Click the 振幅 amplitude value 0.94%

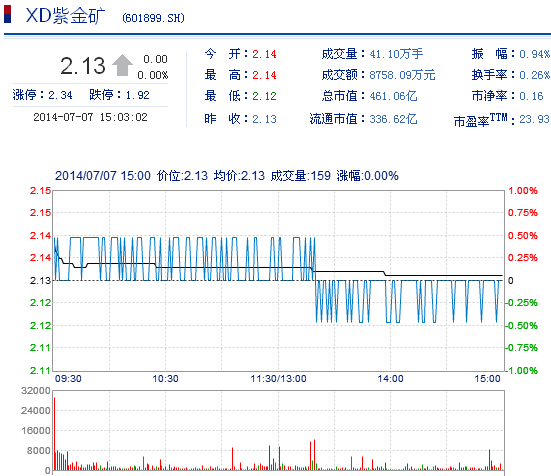click(x=534, y=54)
